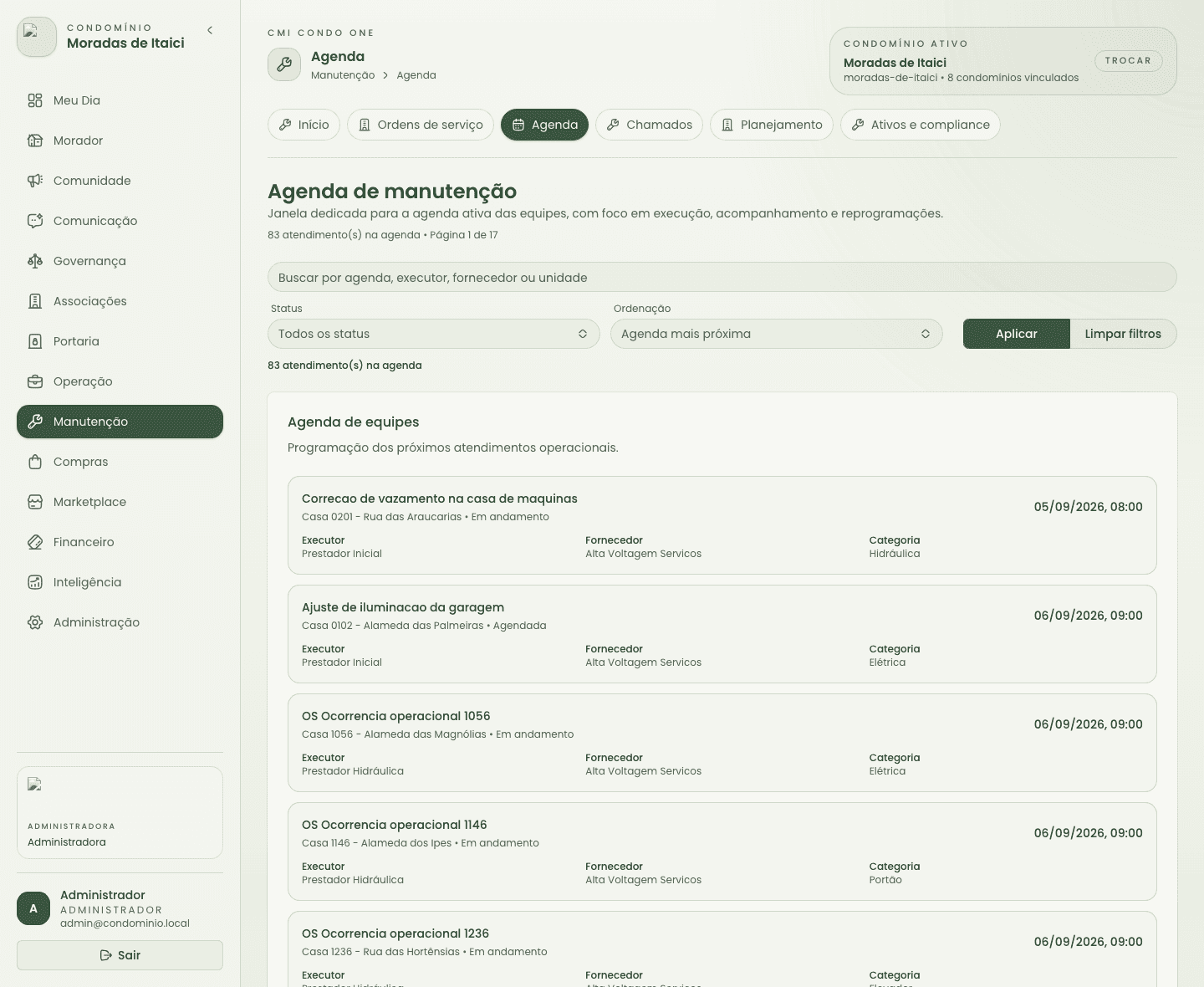Click the Administração gear icon

point(35,622)
